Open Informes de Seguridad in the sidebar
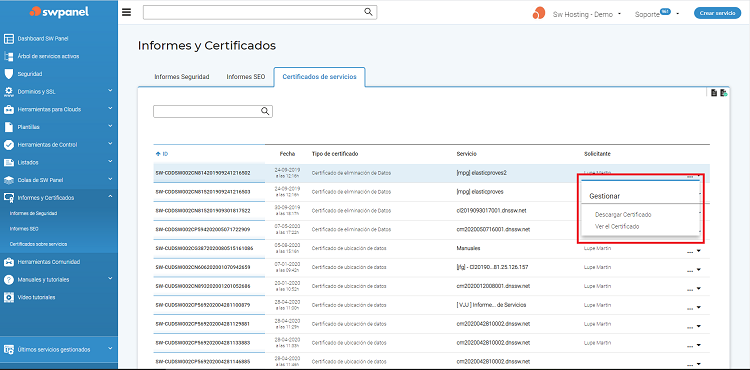 [33, 213]
